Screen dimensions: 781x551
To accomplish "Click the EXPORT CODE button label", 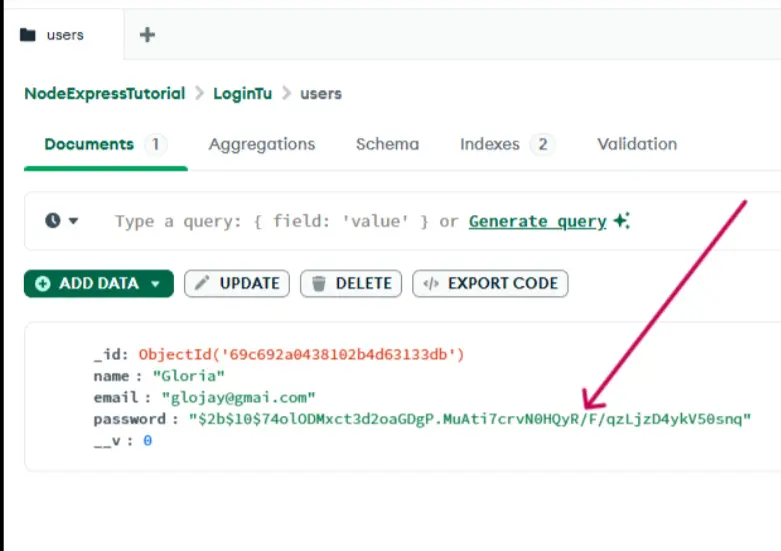I will point(503,283).
